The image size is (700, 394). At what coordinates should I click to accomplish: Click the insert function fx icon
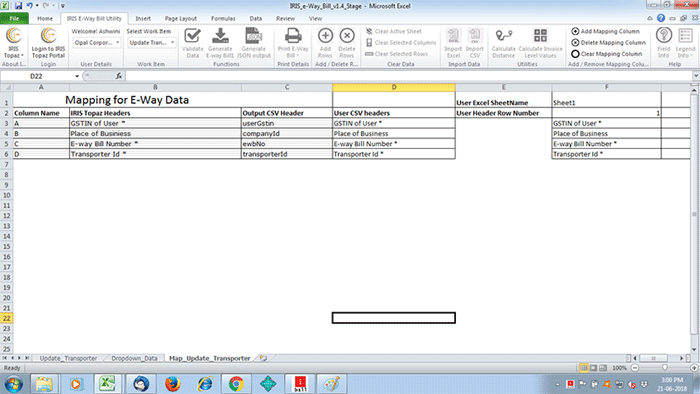tap(119, 76)
